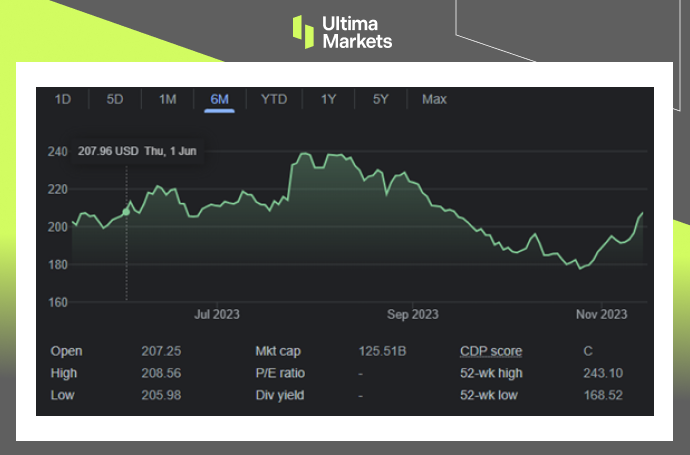690x455 pixels.
Task: Click the Jul 2023 axis label
Action: [x=216, y=314]
